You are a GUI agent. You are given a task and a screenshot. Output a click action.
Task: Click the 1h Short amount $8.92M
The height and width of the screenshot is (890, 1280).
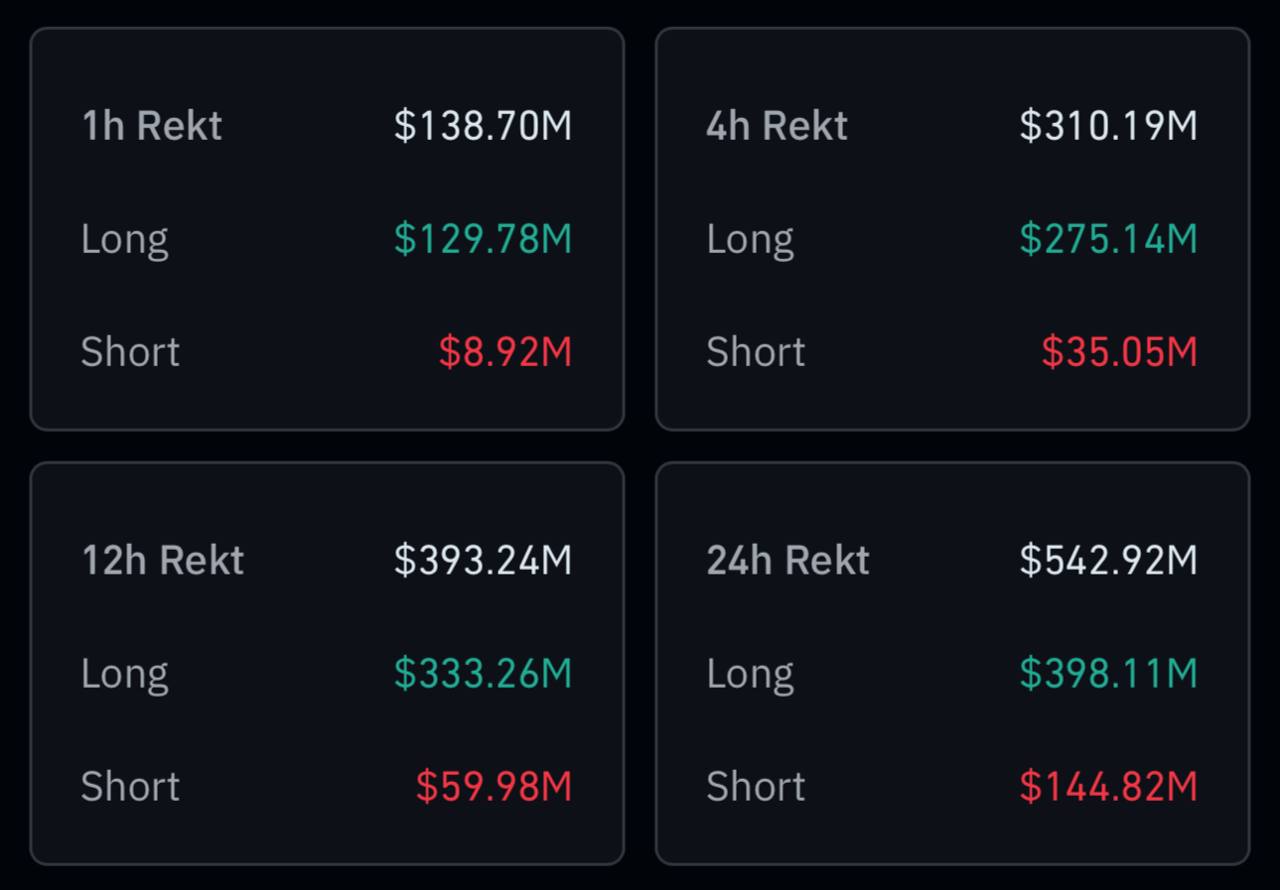click(x=505, y=352)
